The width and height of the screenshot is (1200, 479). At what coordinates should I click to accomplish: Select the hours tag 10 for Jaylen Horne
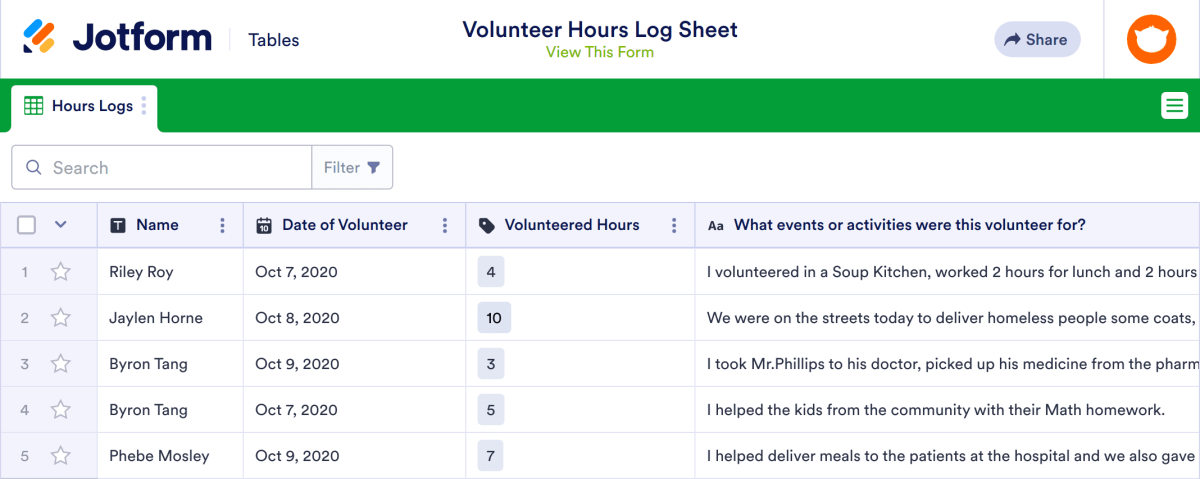(x=494, y=318)
